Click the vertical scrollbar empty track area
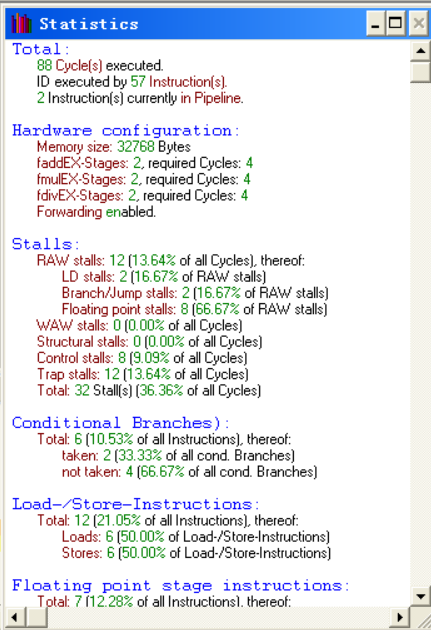 (x=421, y=333)
